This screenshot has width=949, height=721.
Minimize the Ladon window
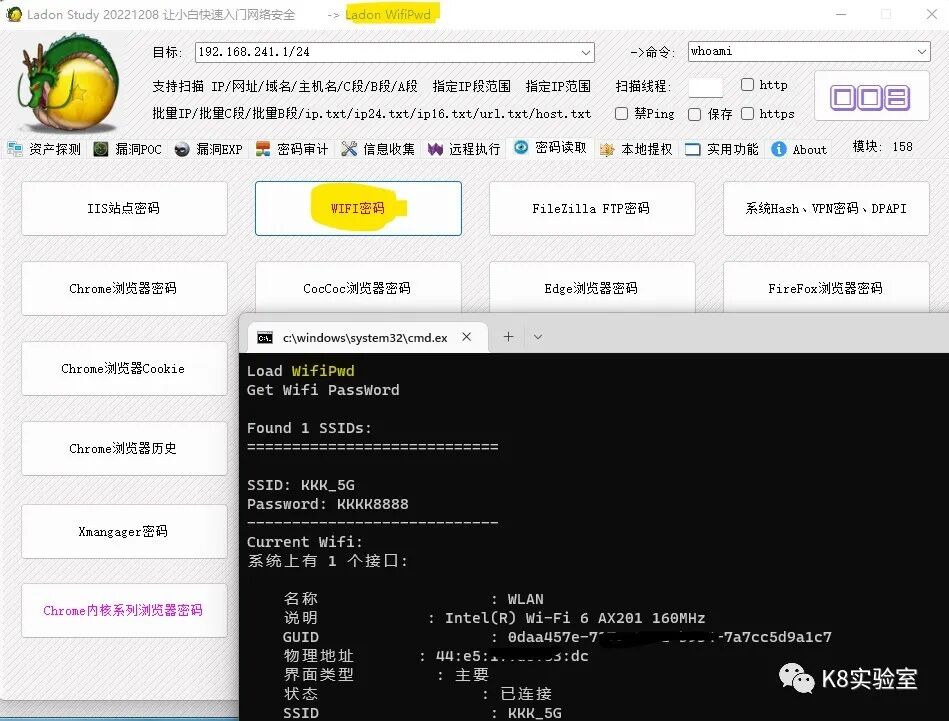(841, 14)
